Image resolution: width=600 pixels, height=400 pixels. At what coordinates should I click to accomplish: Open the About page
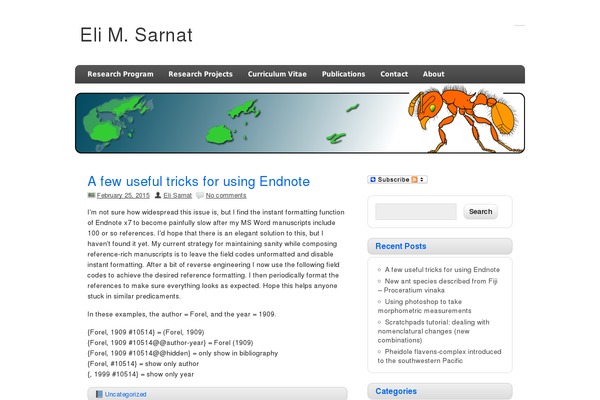tap(434, 74)
